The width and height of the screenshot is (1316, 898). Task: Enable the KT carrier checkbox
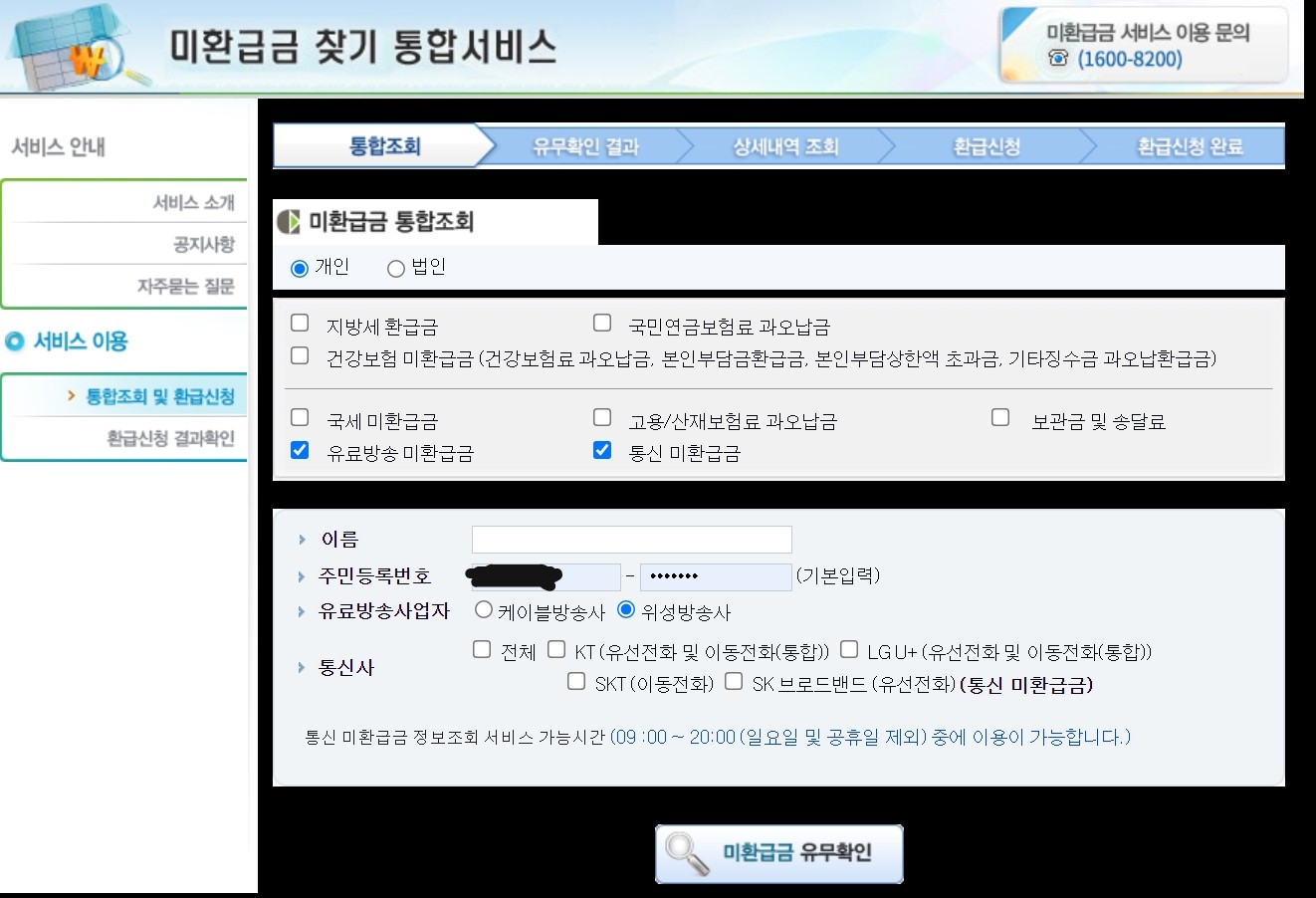(x=555, y=651)
